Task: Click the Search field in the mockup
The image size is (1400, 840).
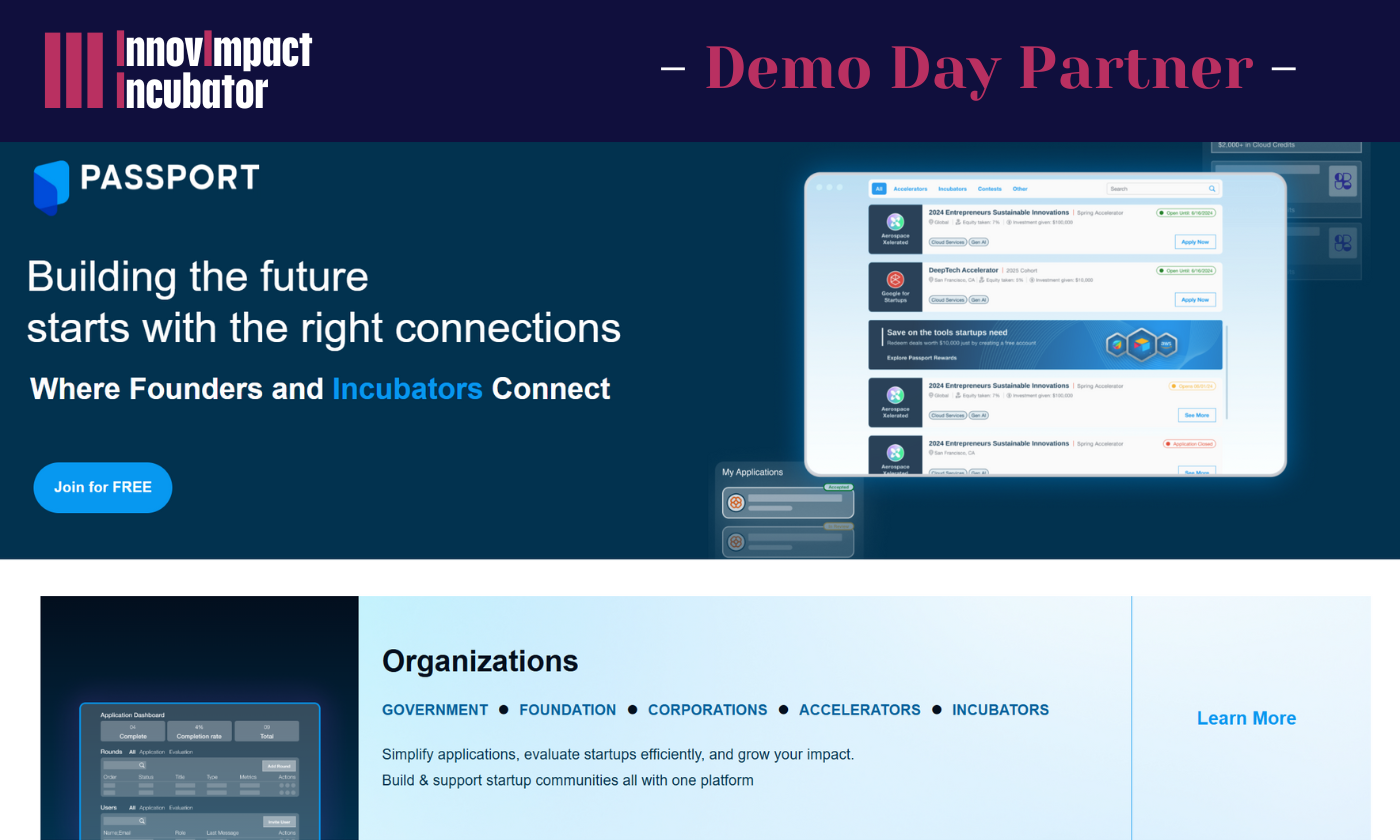Action: click(x=1163, y=189)
